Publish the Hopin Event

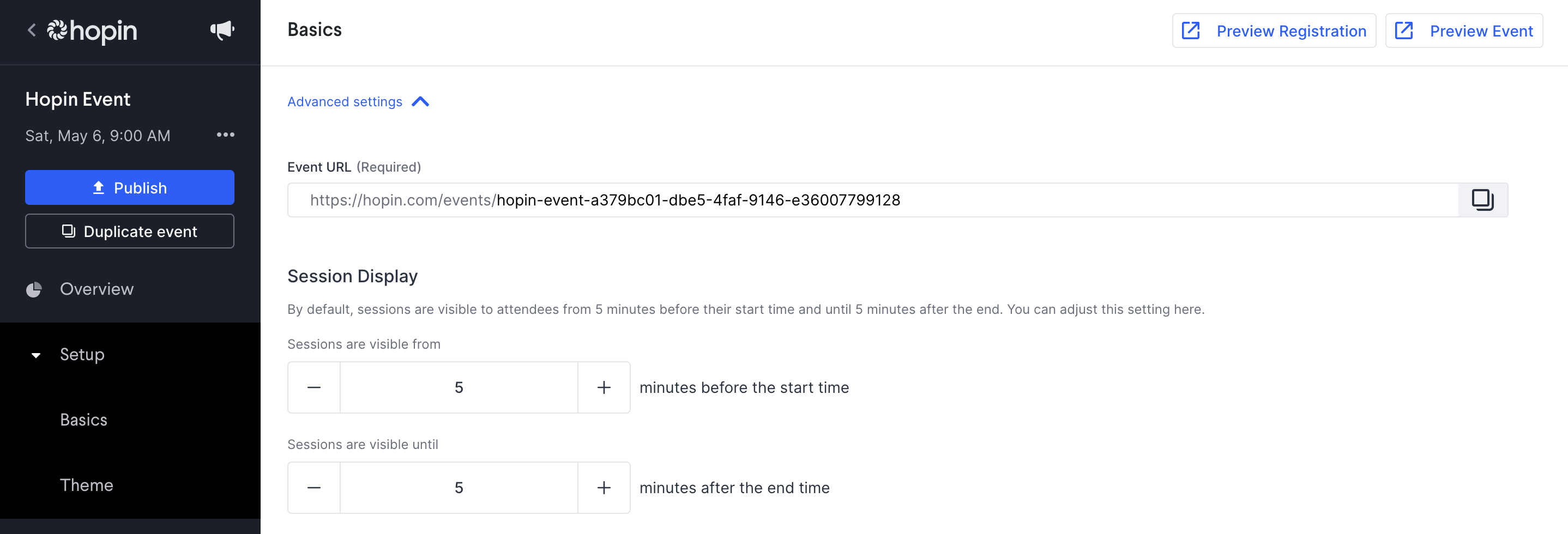(130, 188)
